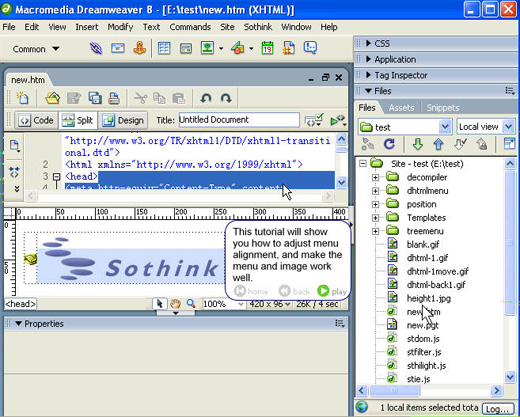Image resolution: width=520 pixels, height=417 pixels.
Task: Open the File menu
Action: 9,27
